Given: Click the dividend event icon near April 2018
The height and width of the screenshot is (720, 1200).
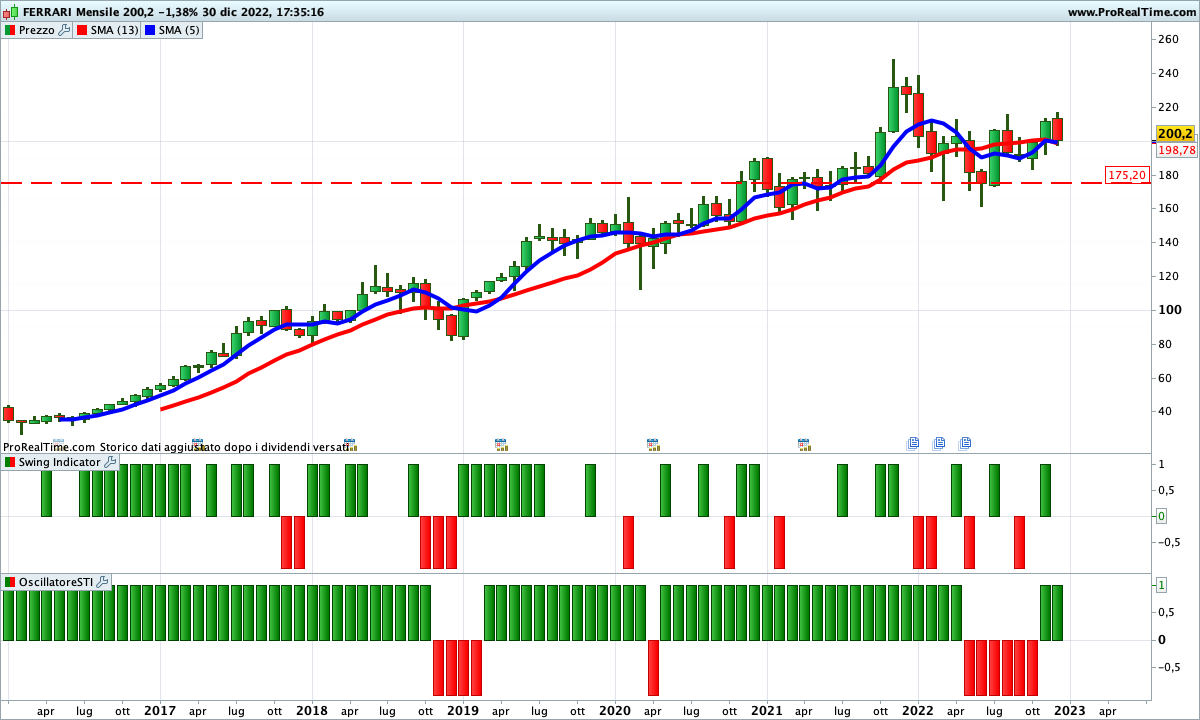Looking at the screenshot, I should tap(349, 444).
